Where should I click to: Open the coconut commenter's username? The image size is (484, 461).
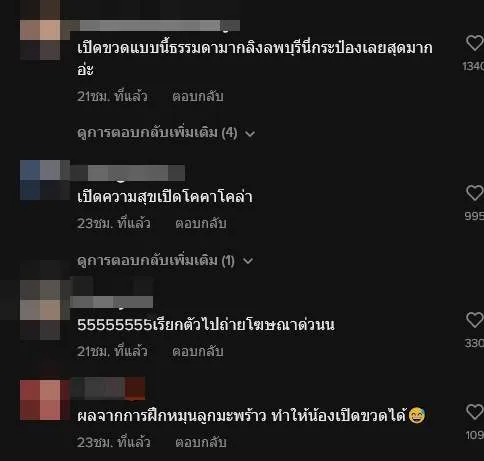(x=108, y=388)
